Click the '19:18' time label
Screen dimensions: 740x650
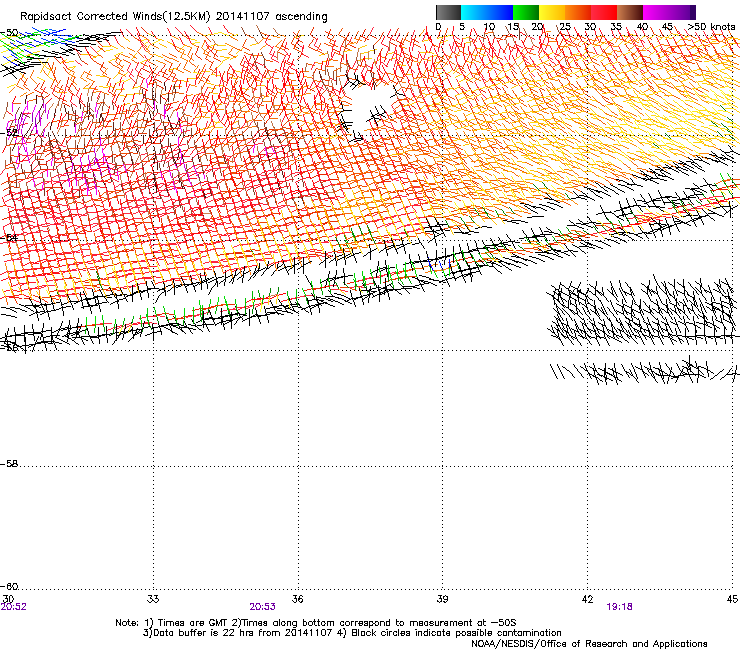point(620,607)
